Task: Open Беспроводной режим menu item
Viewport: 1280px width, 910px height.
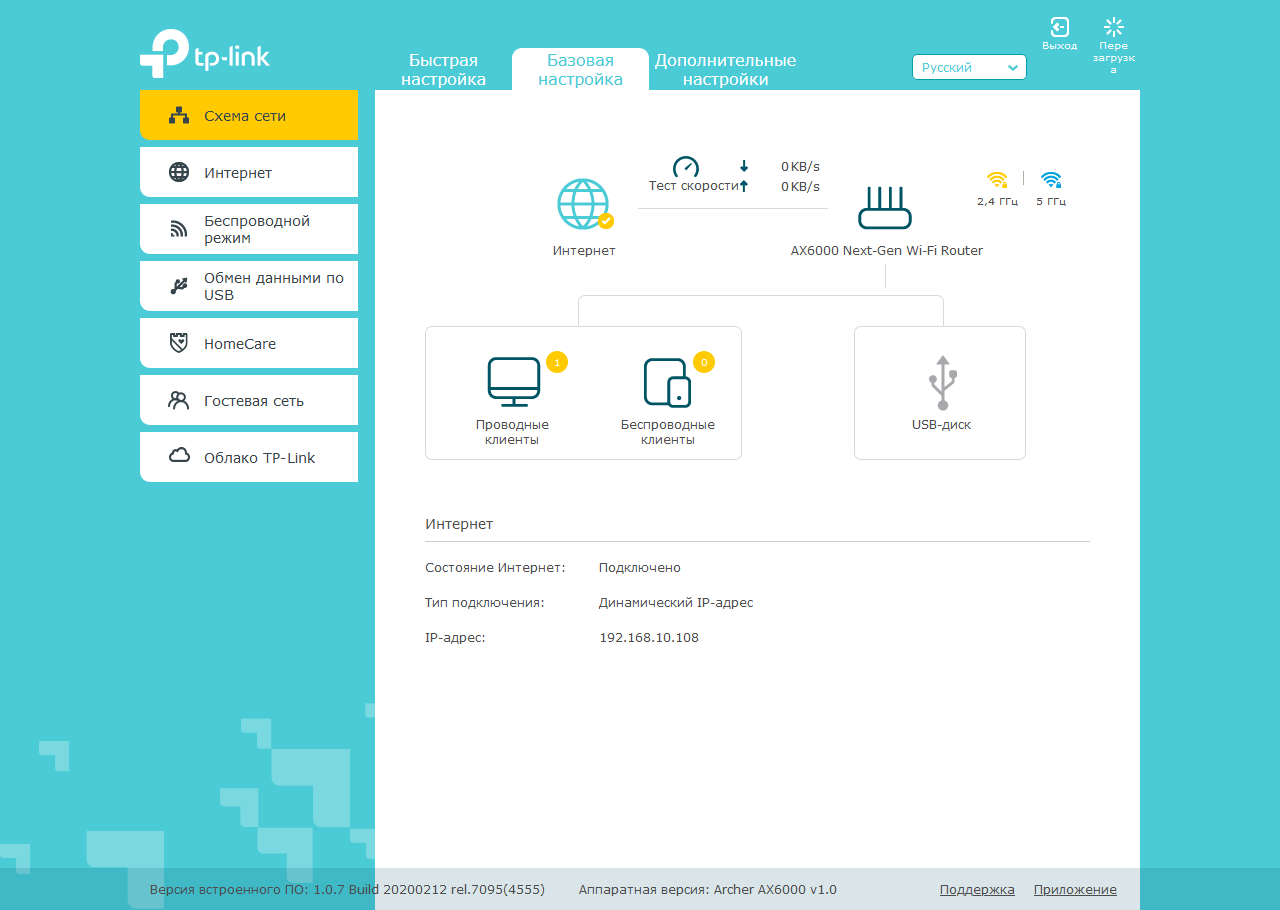Action: click(x=249, y=229)
